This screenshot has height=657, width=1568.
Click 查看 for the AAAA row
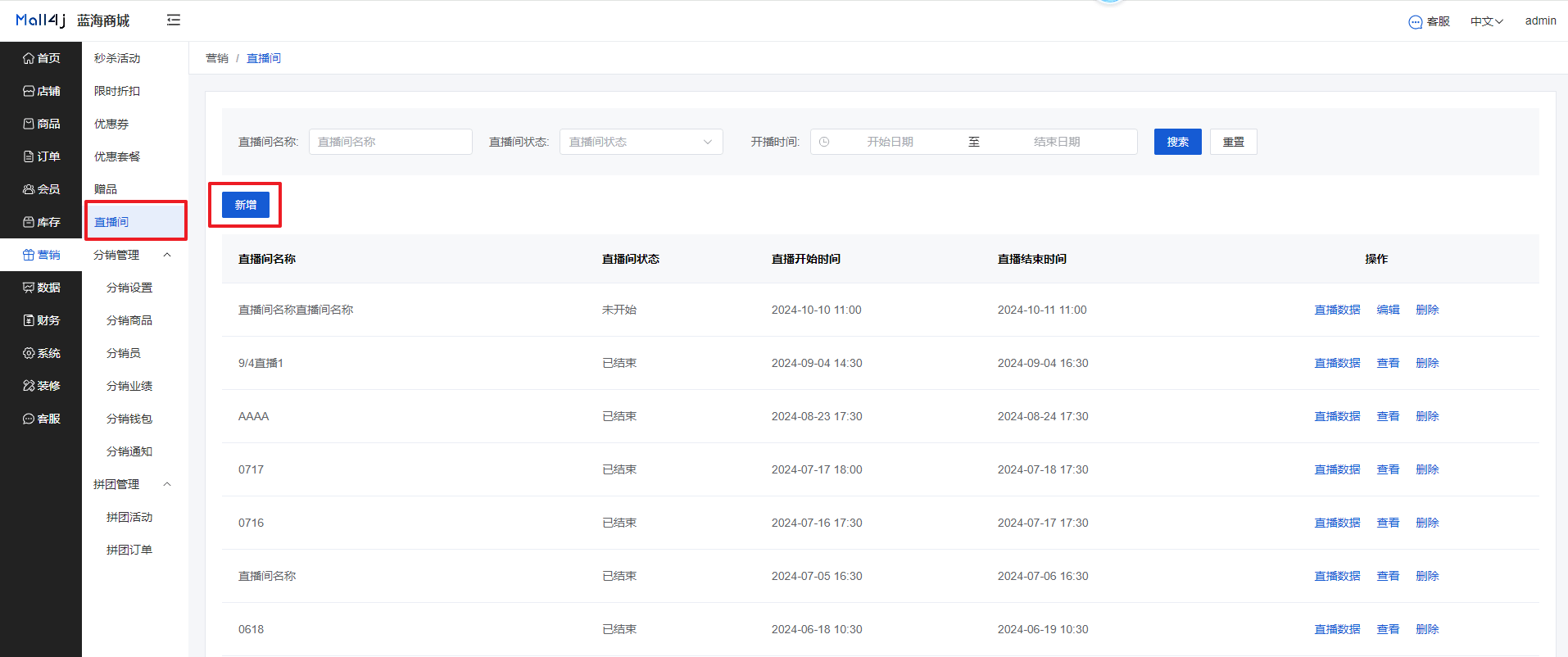coord(1388,416)
